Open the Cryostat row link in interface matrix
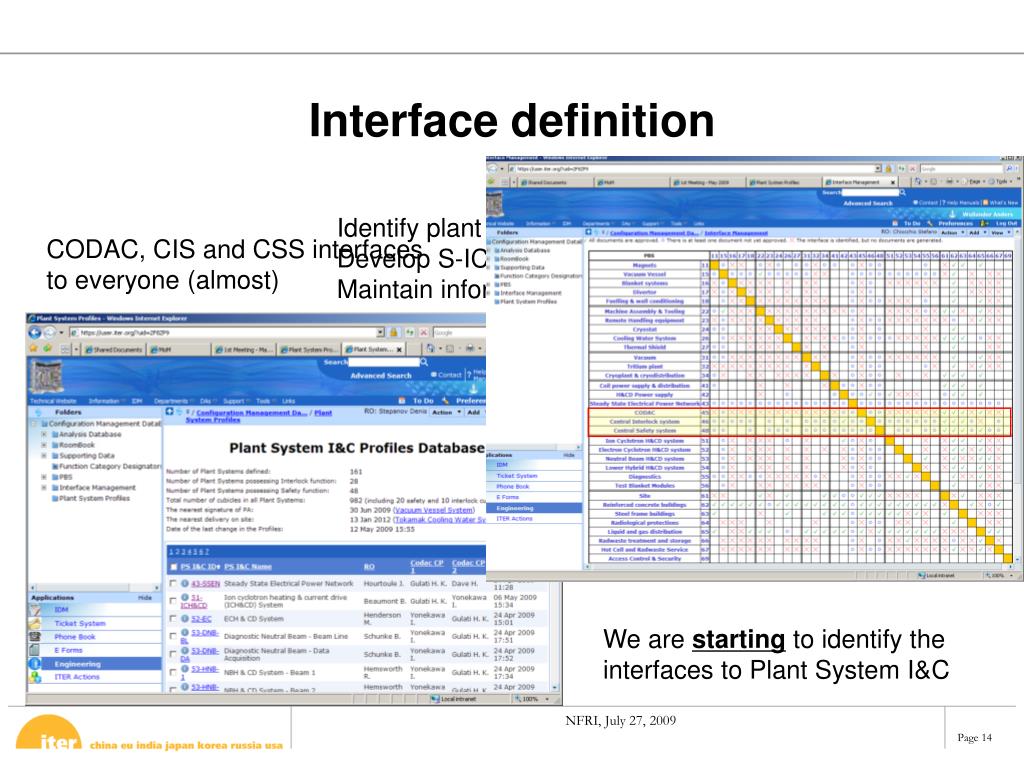The height and width of the screenshot is (768, 1024). (645, 329)
